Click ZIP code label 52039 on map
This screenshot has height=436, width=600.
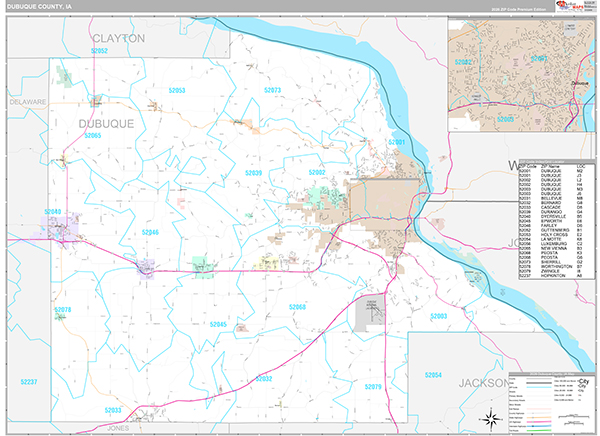[253, 173]
